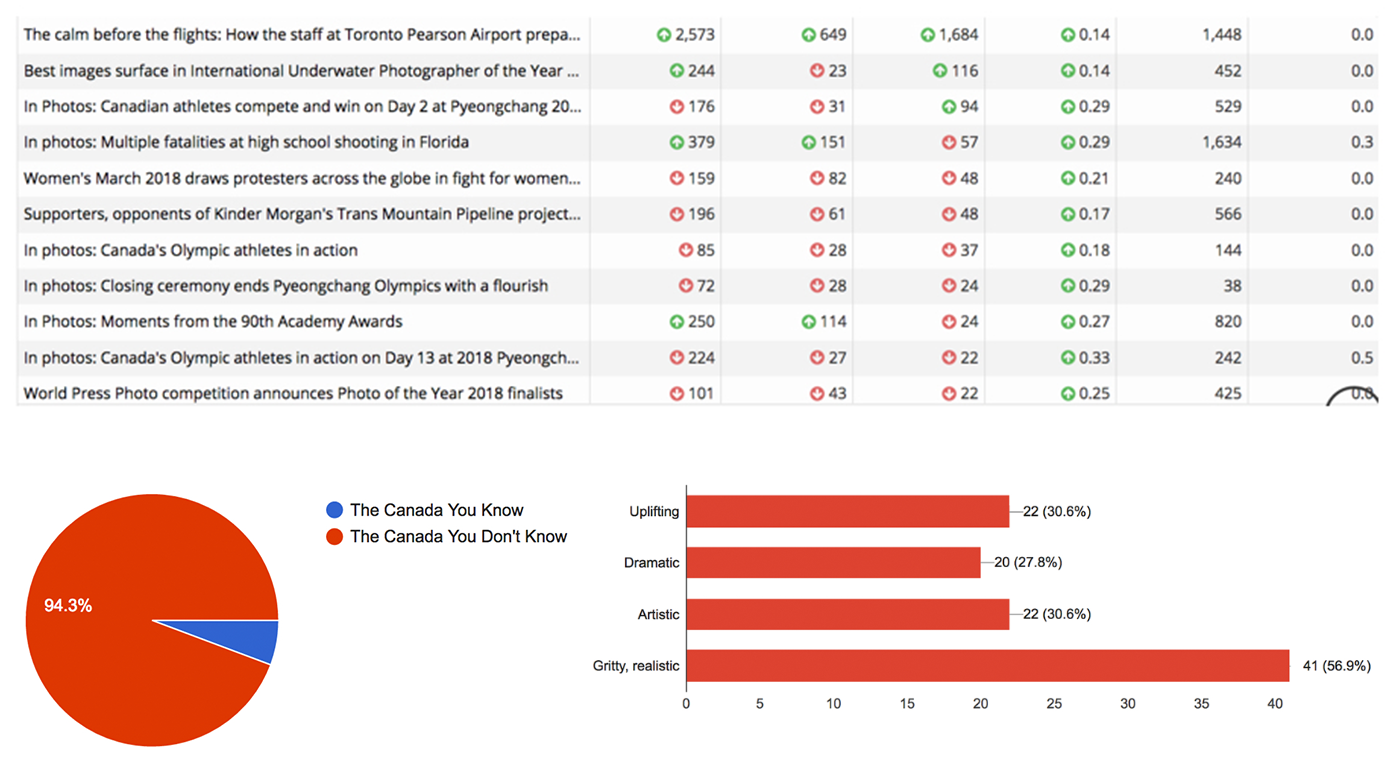Click the green up arrow beside 151
This screenshot has width=1400, height=780.
pyautogui.click(x=809, y=143)
